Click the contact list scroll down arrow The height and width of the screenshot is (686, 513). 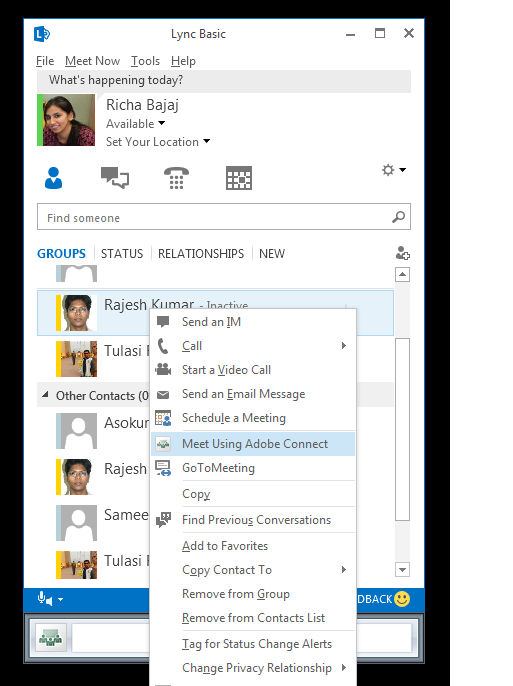pyautogui.click(x=402, y=569)
